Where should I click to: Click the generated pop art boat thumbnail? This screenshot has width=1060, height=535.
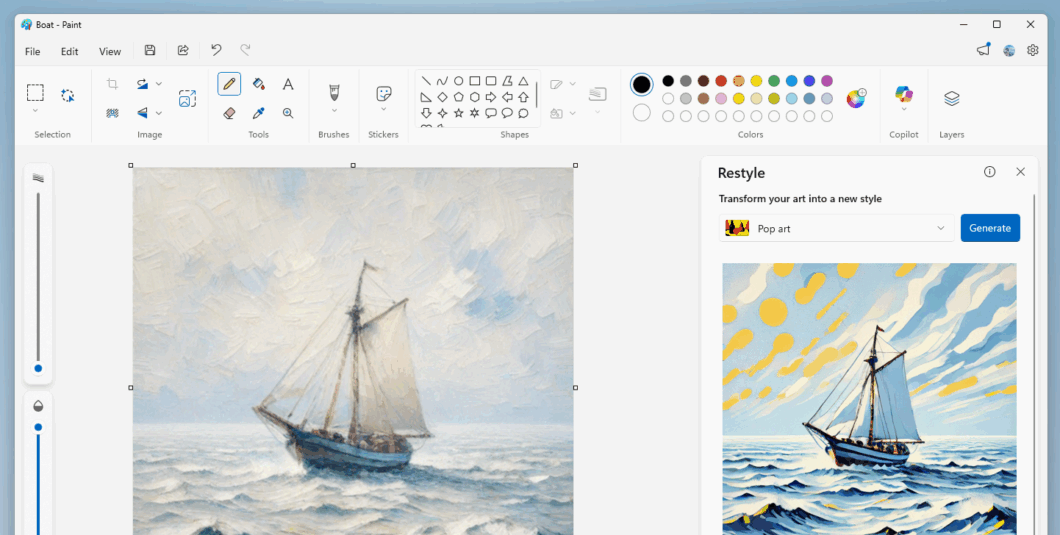(869, 398)
